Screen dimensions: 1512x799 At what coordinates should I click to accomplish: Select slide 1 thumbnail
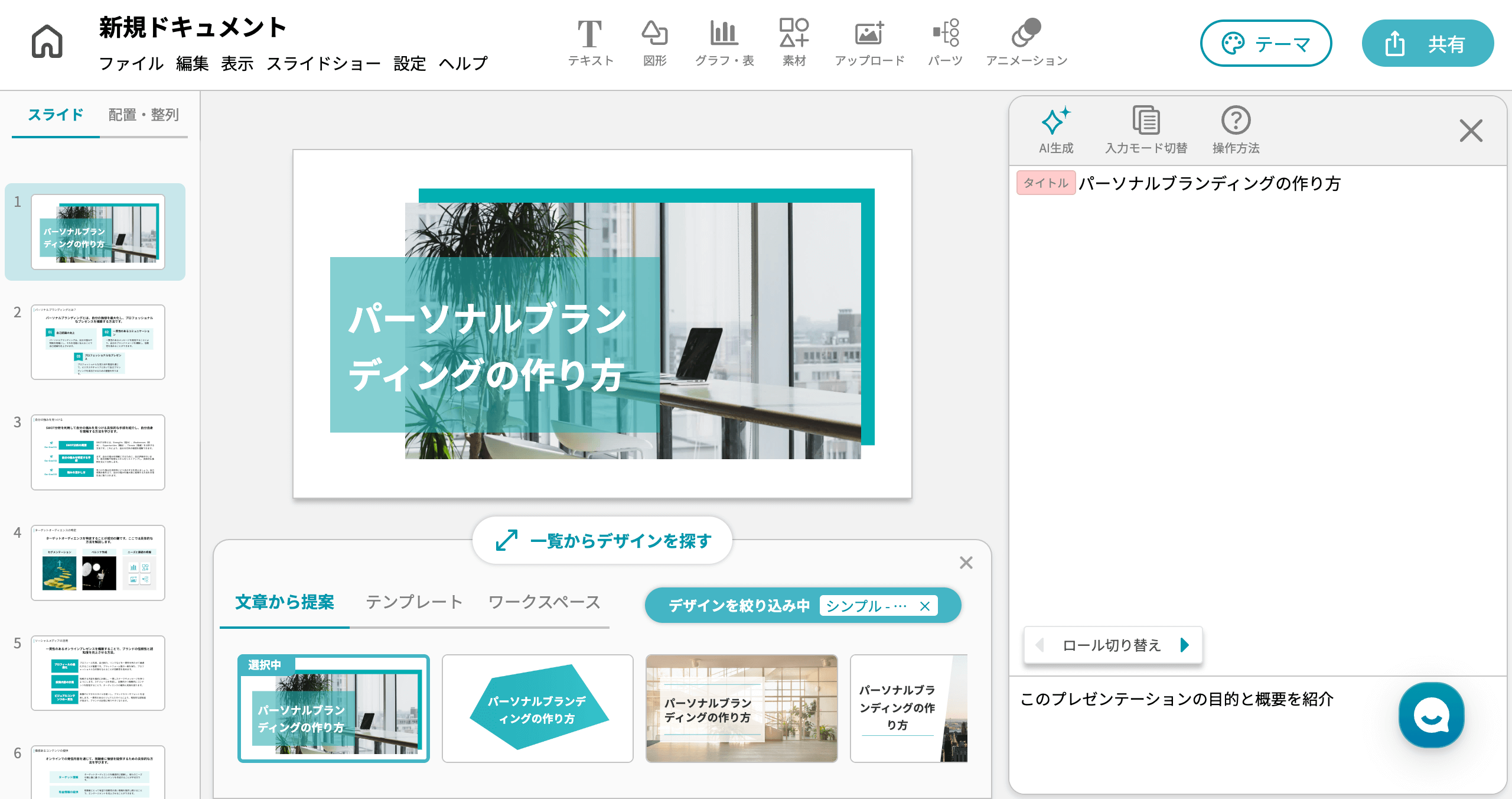tap(98, 232)
